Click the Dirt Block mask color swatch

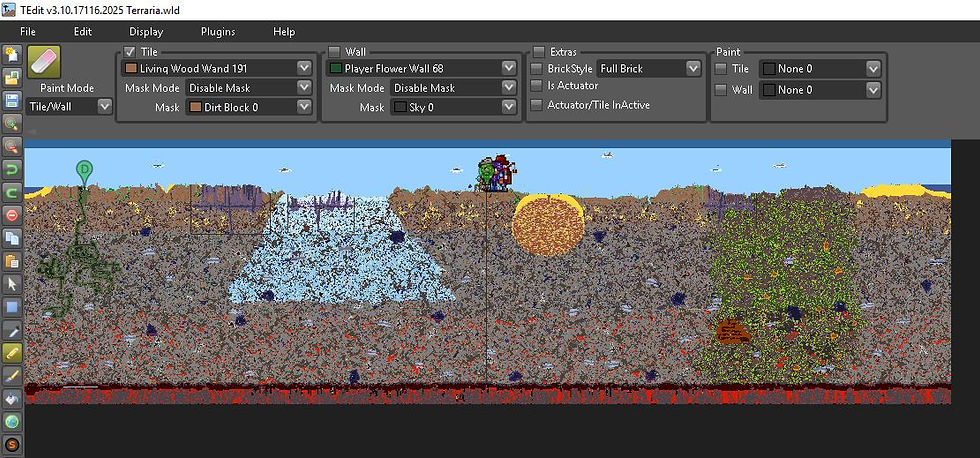click(x=196, y=107)
